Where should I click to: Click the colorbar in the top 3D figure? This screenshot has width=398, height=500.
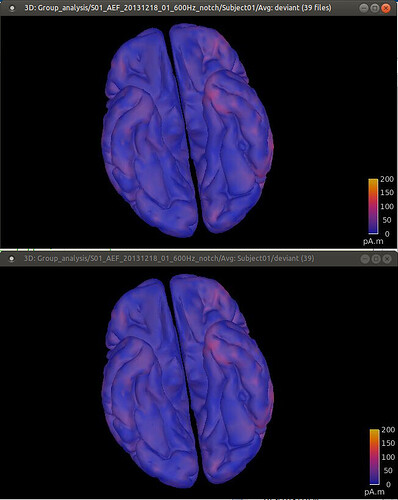(373, 206)
